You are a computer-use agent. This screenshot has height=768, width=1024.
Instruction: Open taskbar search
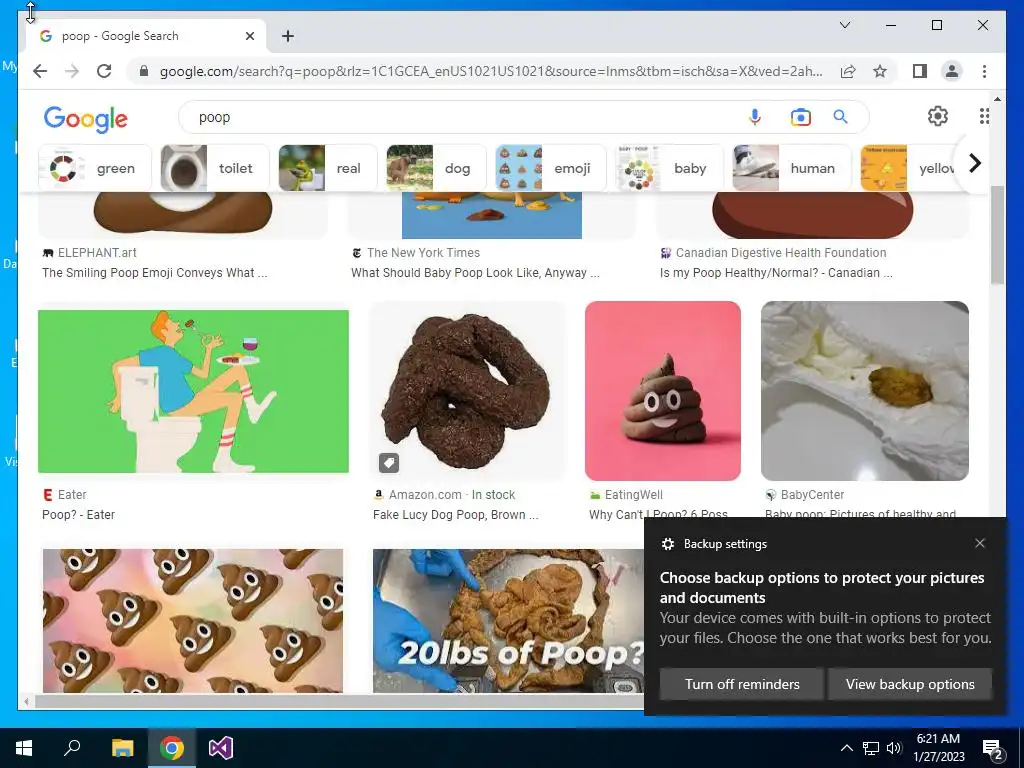coord(72,748)
